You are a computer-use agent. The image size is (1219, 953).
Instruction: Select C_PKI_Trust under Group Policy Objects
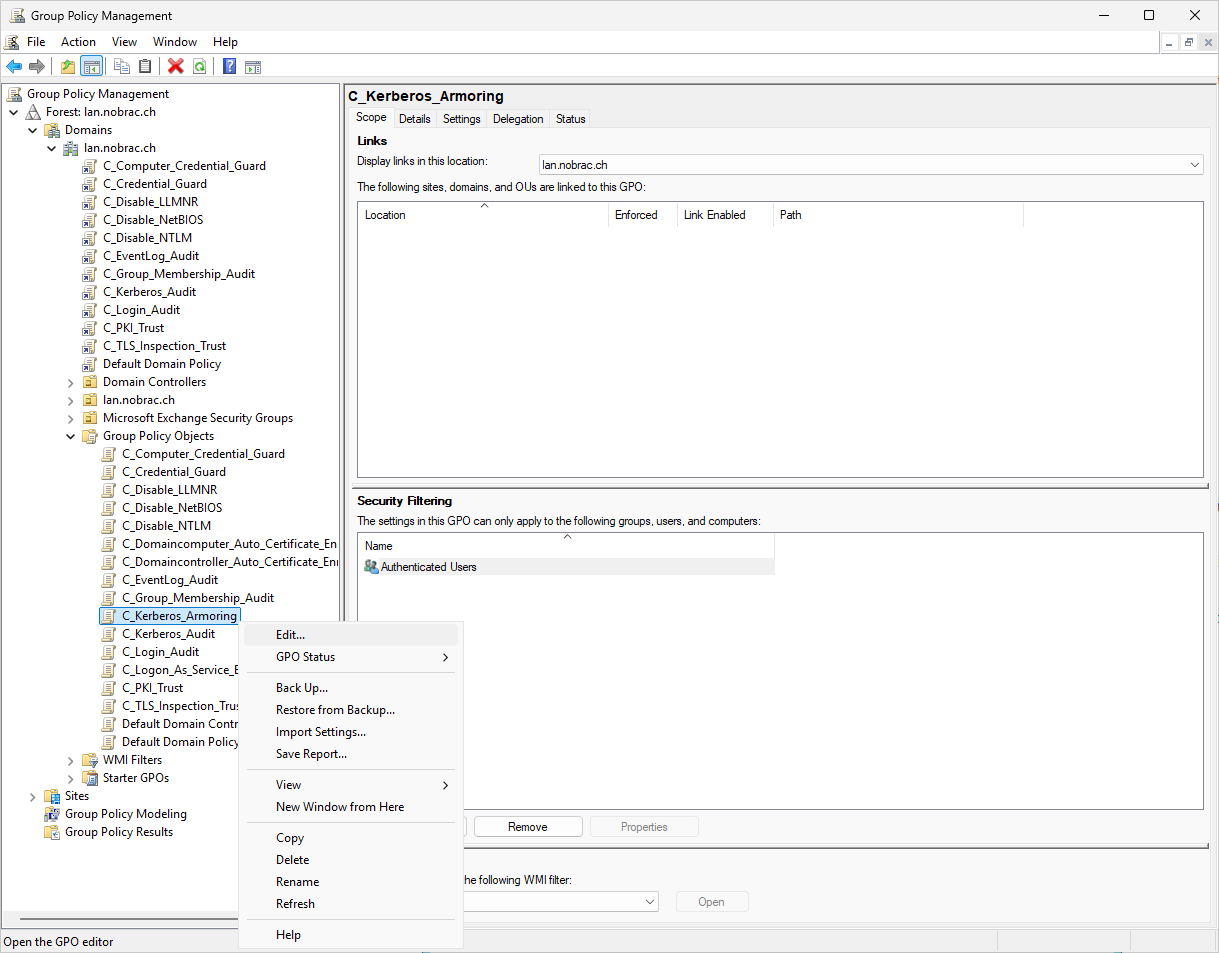coord(153,688)
